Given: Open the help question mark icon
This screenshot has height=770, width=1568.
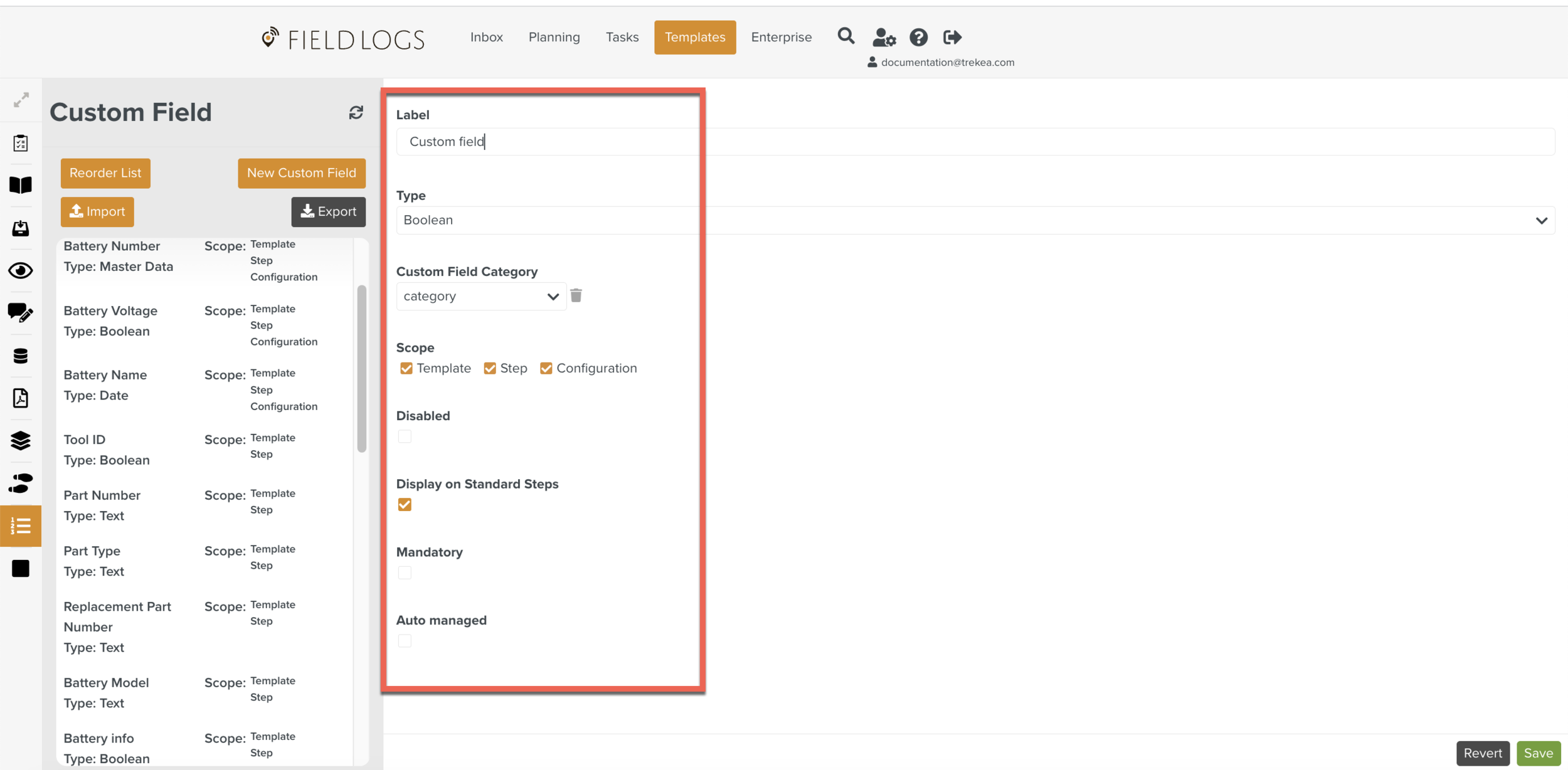Looking at the screenshot, I should pos(918,38).
